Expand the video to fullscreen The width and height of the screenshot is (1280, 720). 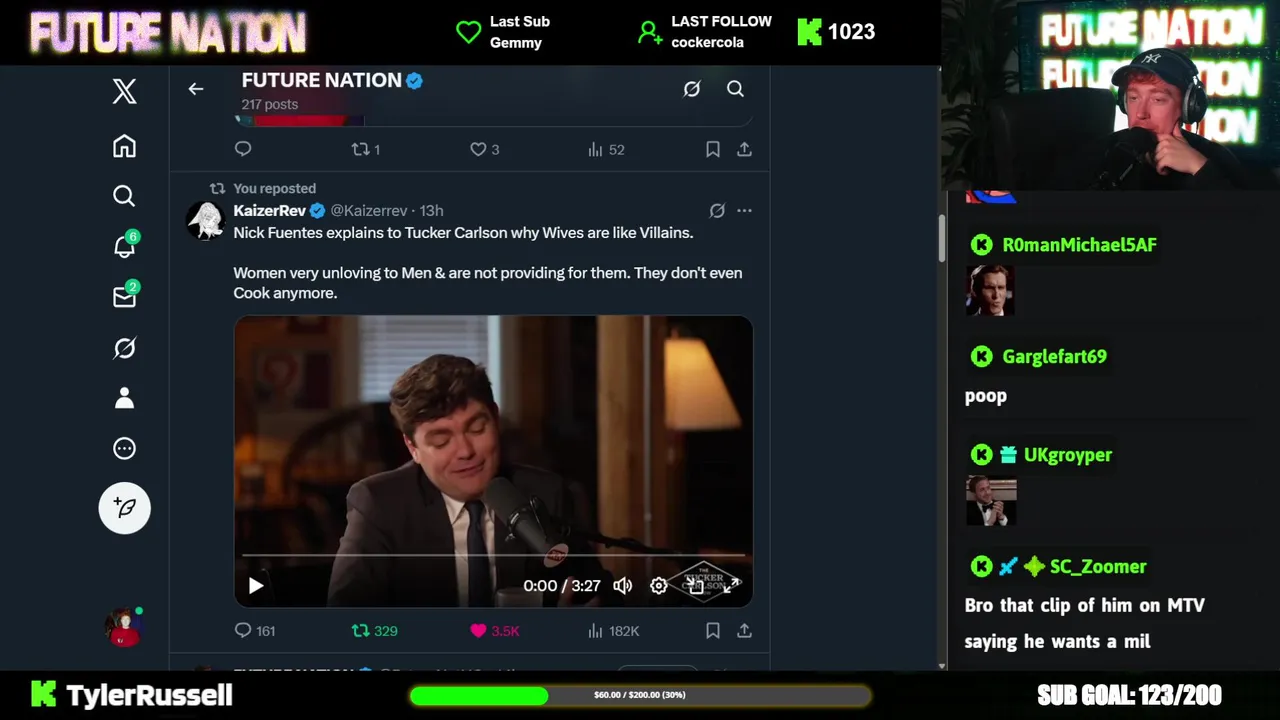click(732, 586)
